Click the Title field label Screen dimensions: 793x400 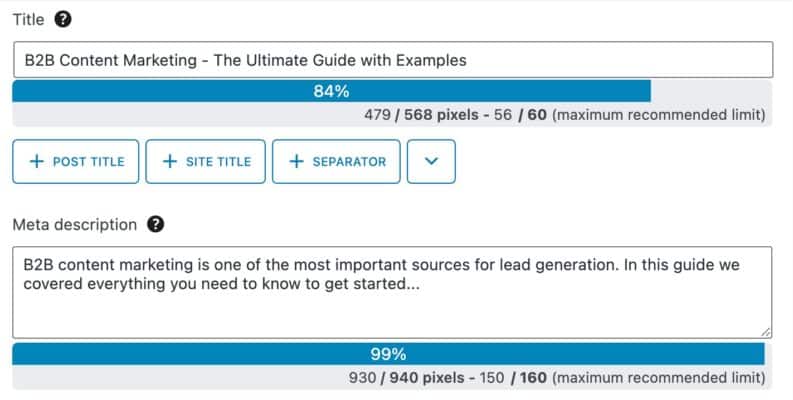[x=28, y=20]
